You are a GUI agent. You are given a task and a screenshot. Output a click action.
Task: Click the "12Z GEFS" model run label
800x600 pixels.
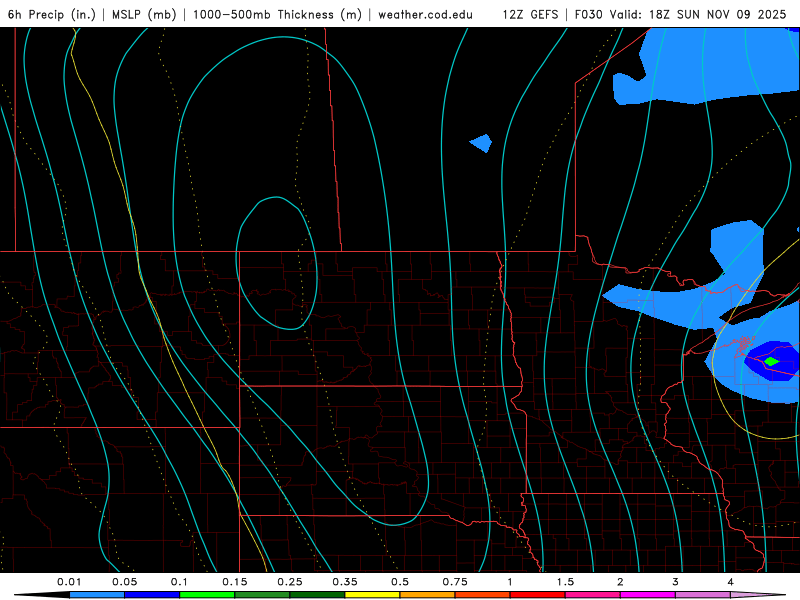point(530,14)
